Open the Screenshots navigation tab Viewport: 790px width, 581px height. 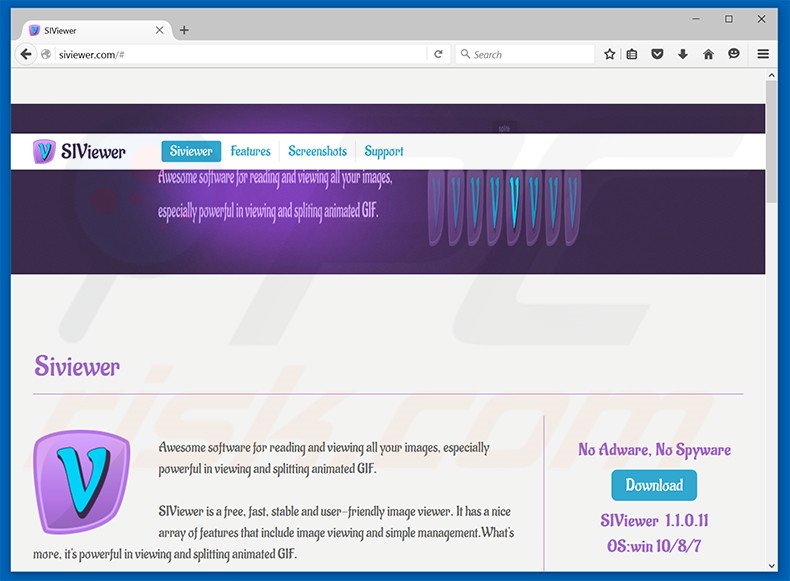[x=317, y=151]
